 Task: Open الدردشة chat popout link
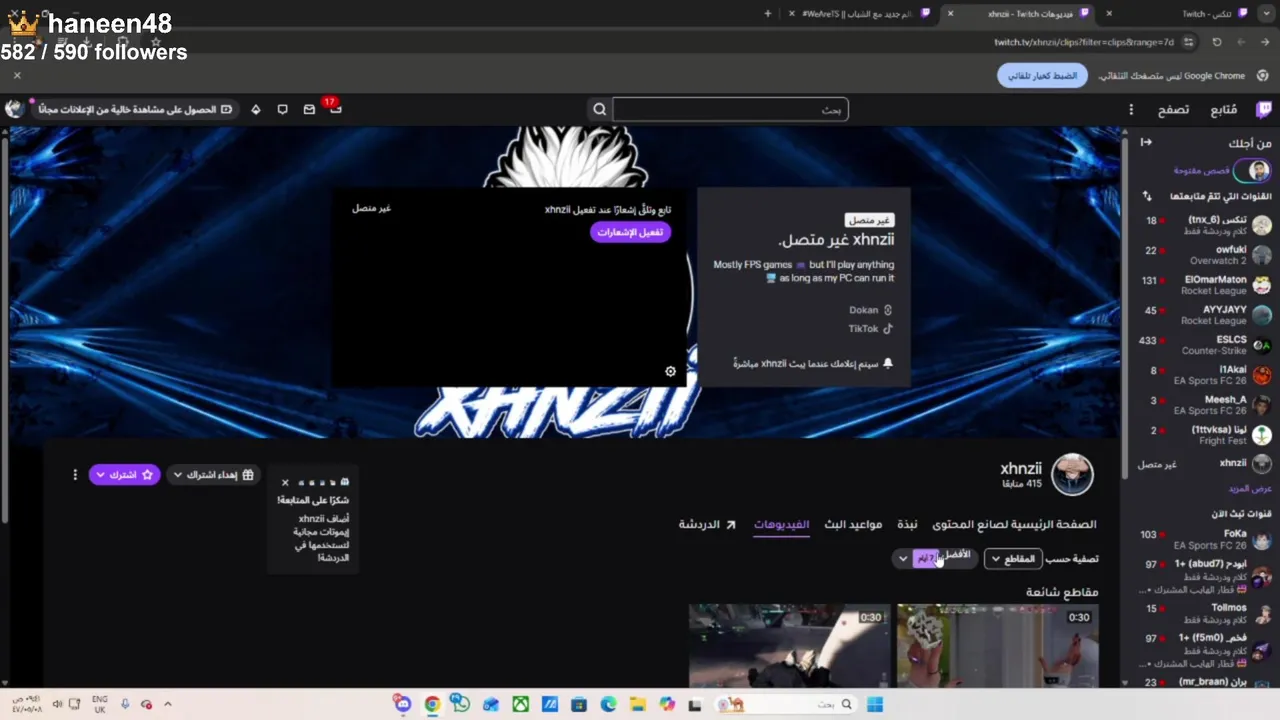(x=707, y=524)
